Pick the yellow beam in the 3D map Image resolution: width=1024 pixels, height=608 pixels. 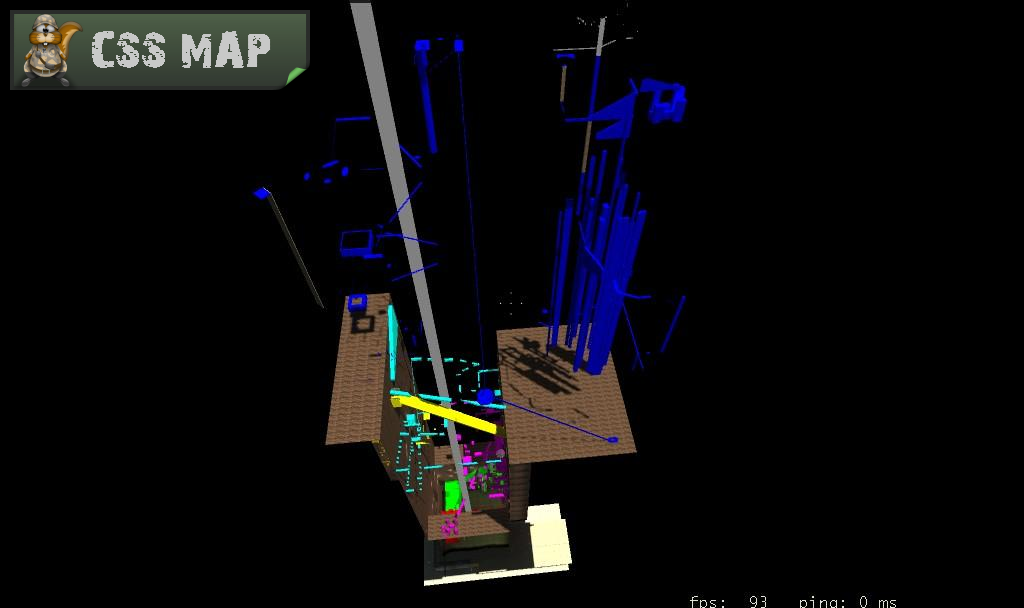445,413
